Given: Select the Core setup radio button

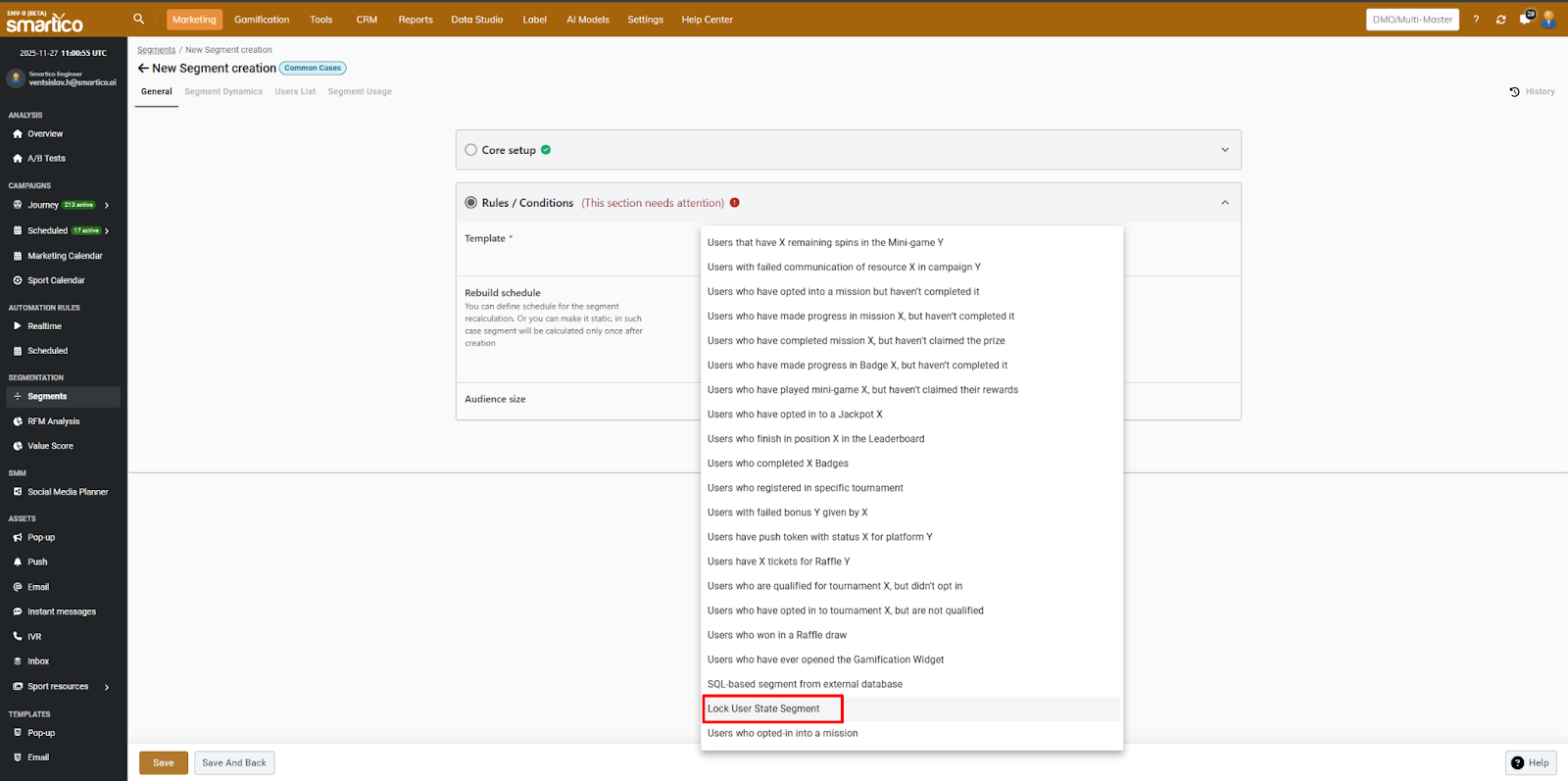Looking at the screenshot, I should point(471,150).
